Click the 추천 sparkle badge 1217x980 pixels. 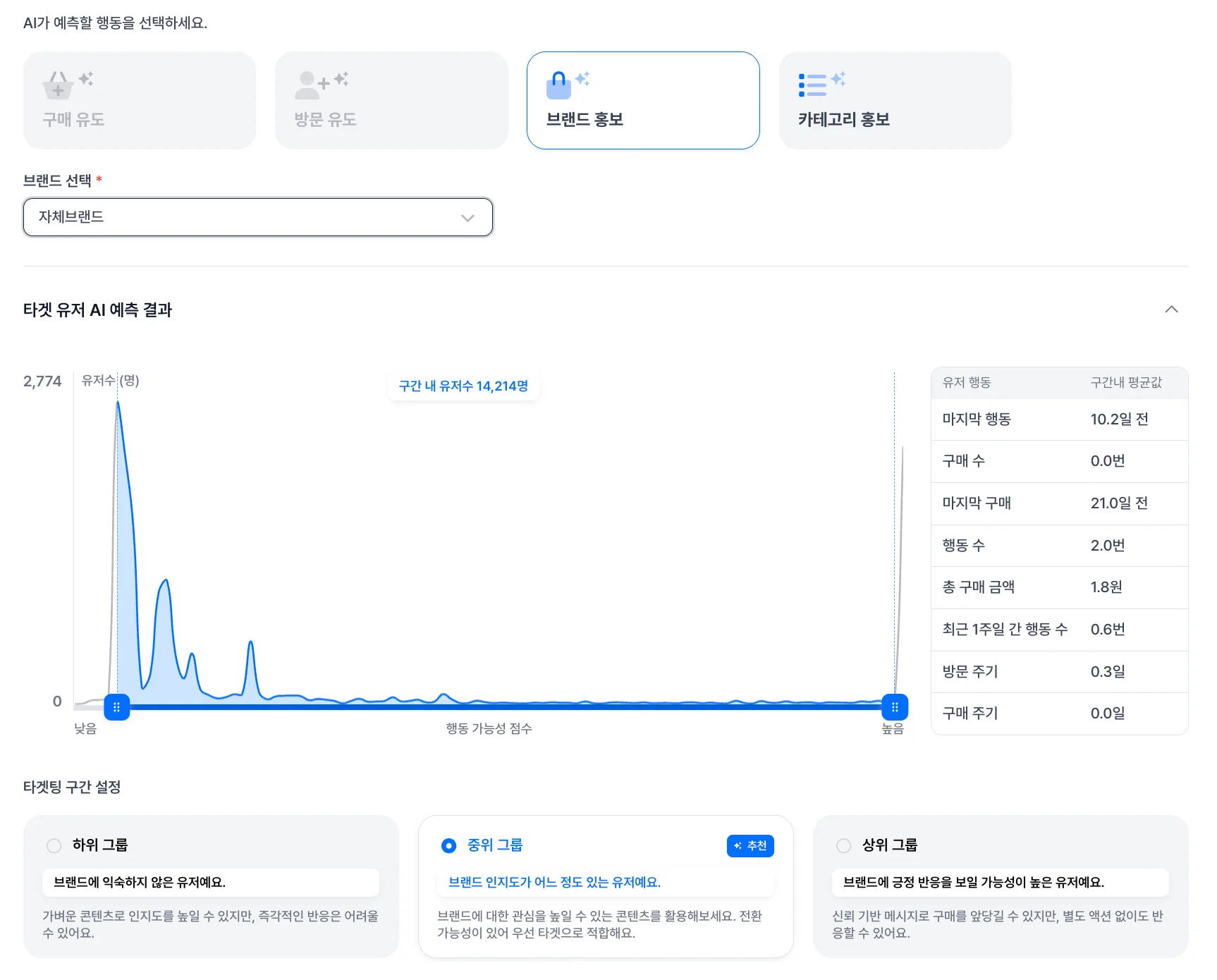pos(750,845)
